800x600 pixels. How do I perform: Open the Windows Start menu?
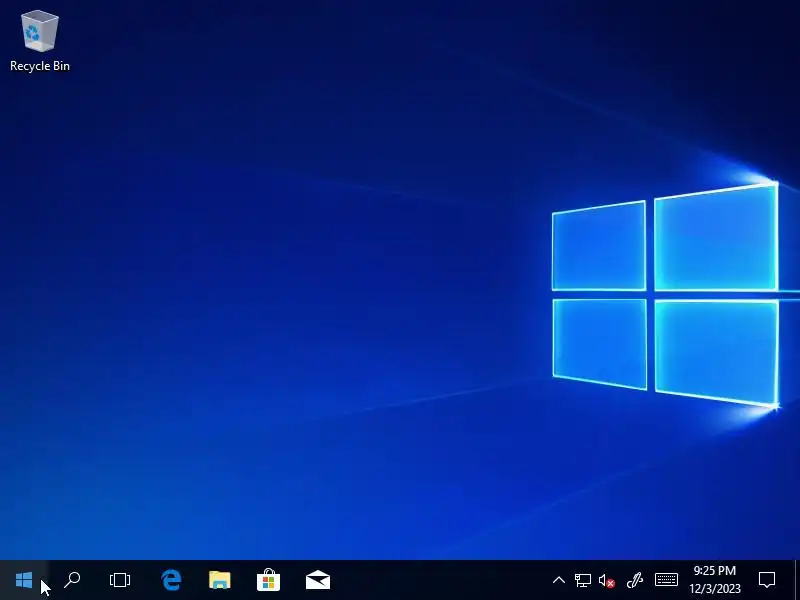click(x=23, y=580)
